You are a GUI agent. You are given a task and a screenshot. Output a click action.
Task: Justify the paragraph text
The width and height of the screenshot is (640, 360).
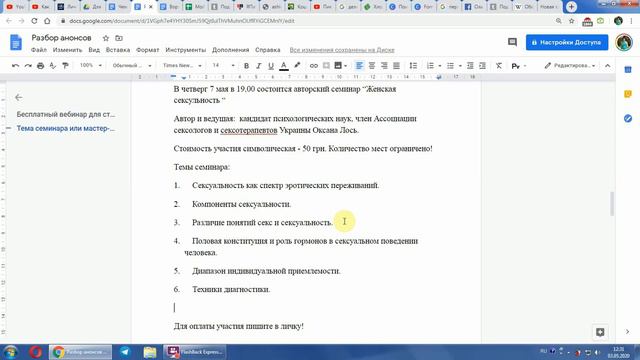coord(396,66)
